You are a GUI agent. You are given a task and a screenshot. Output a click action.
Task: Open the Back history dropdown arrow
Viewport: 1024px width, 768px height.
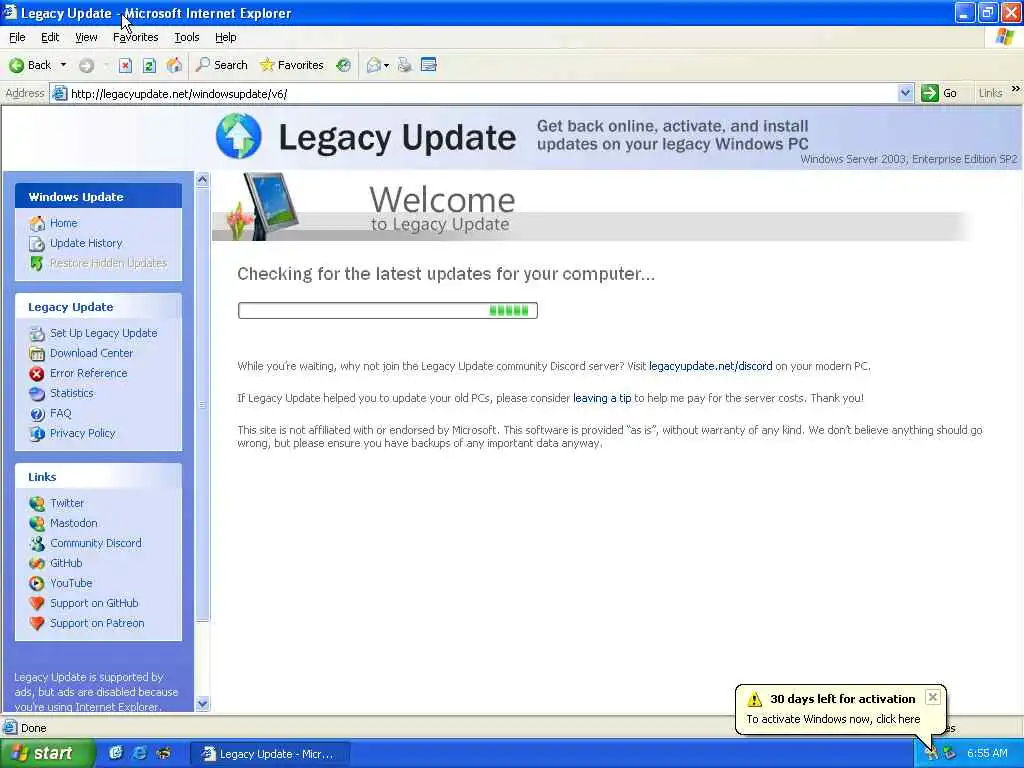tap(63, 65)
